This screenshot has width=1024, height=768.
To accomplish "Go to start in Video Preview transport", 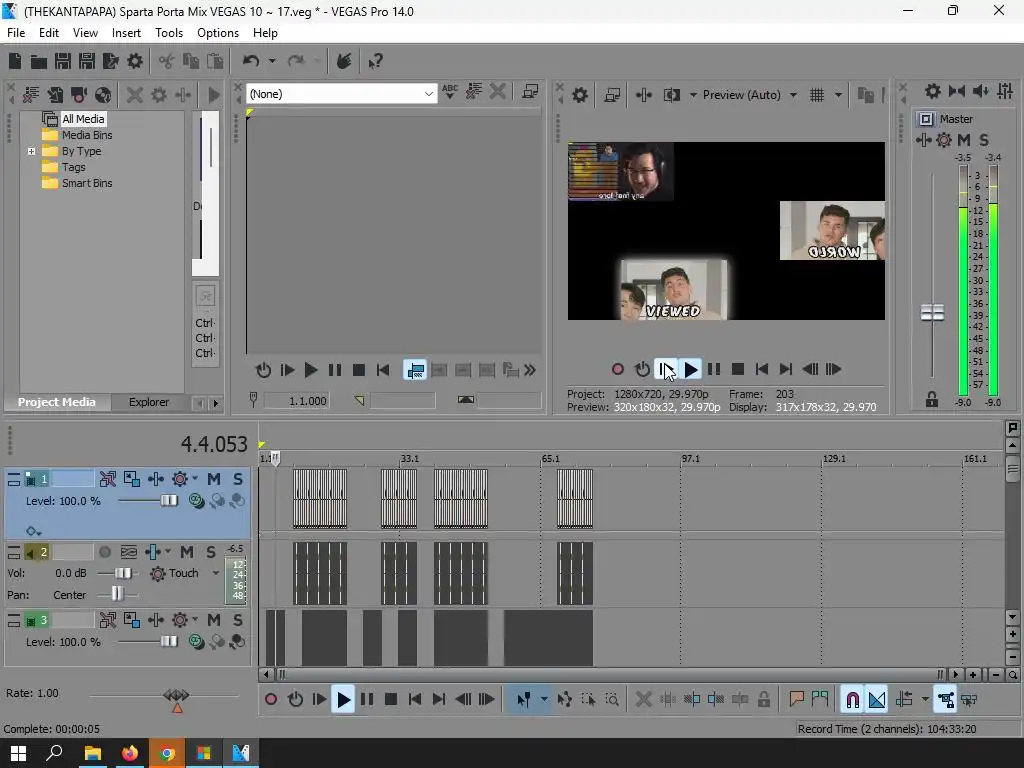I will click(x=761, y=370).
